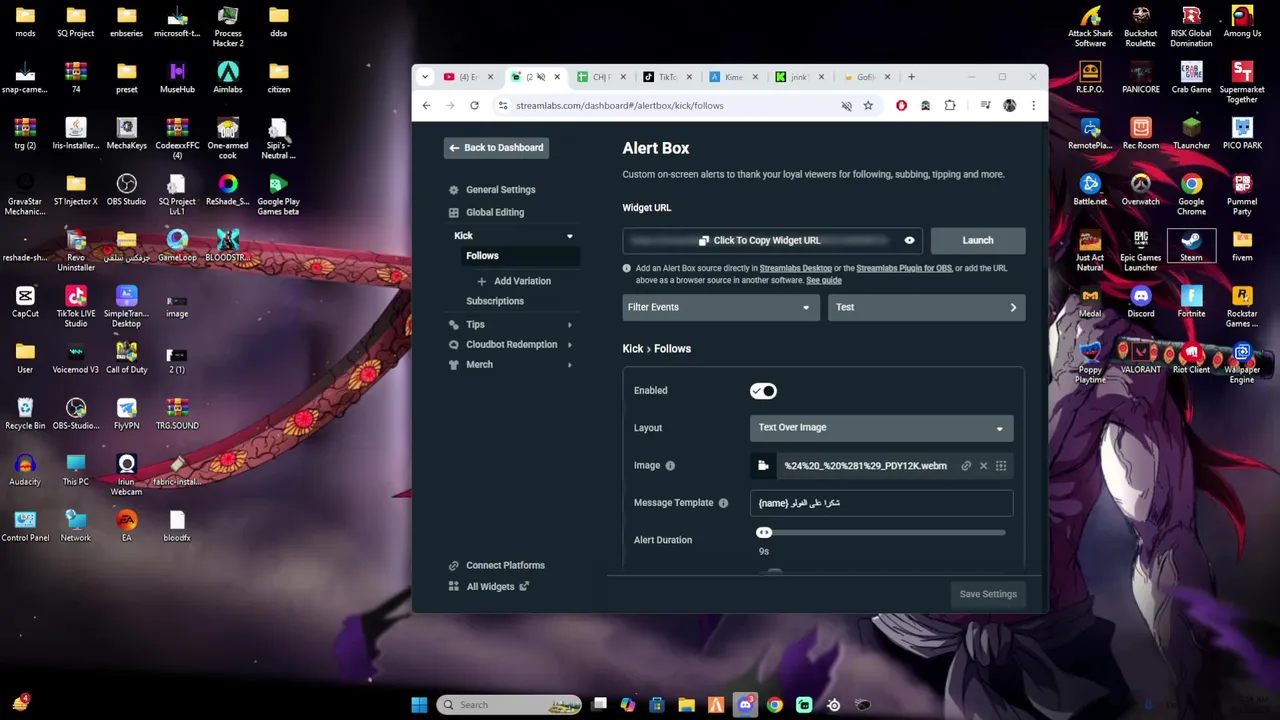Click the video file icon beside image name
This screenshot has height=720, width=1280.
tap(763, 465)
